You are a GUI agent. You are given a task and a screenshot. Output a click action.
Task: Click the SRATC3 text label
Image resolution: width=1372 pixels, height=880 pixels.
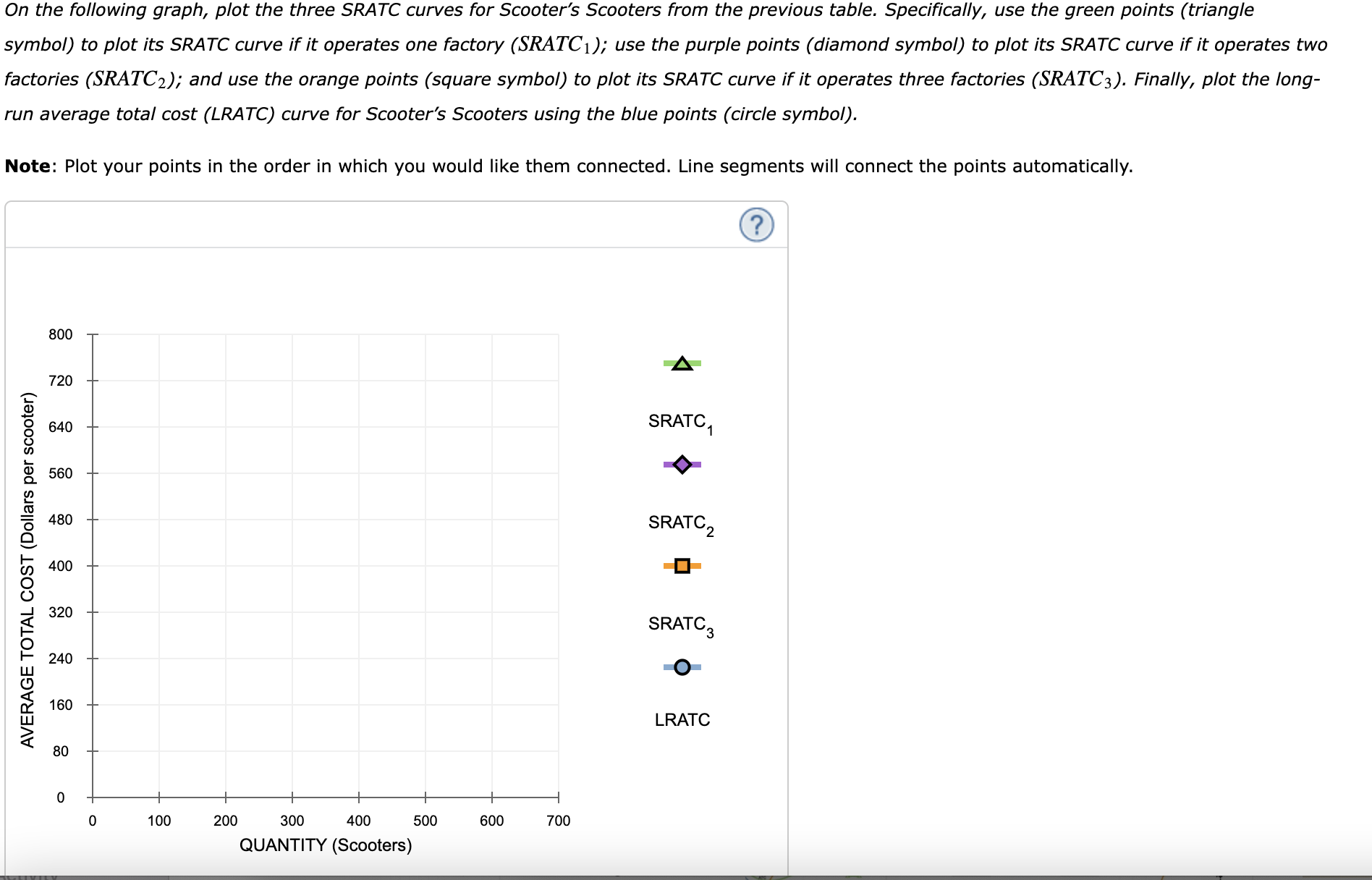pyautogui.click(x=680, y=623)
